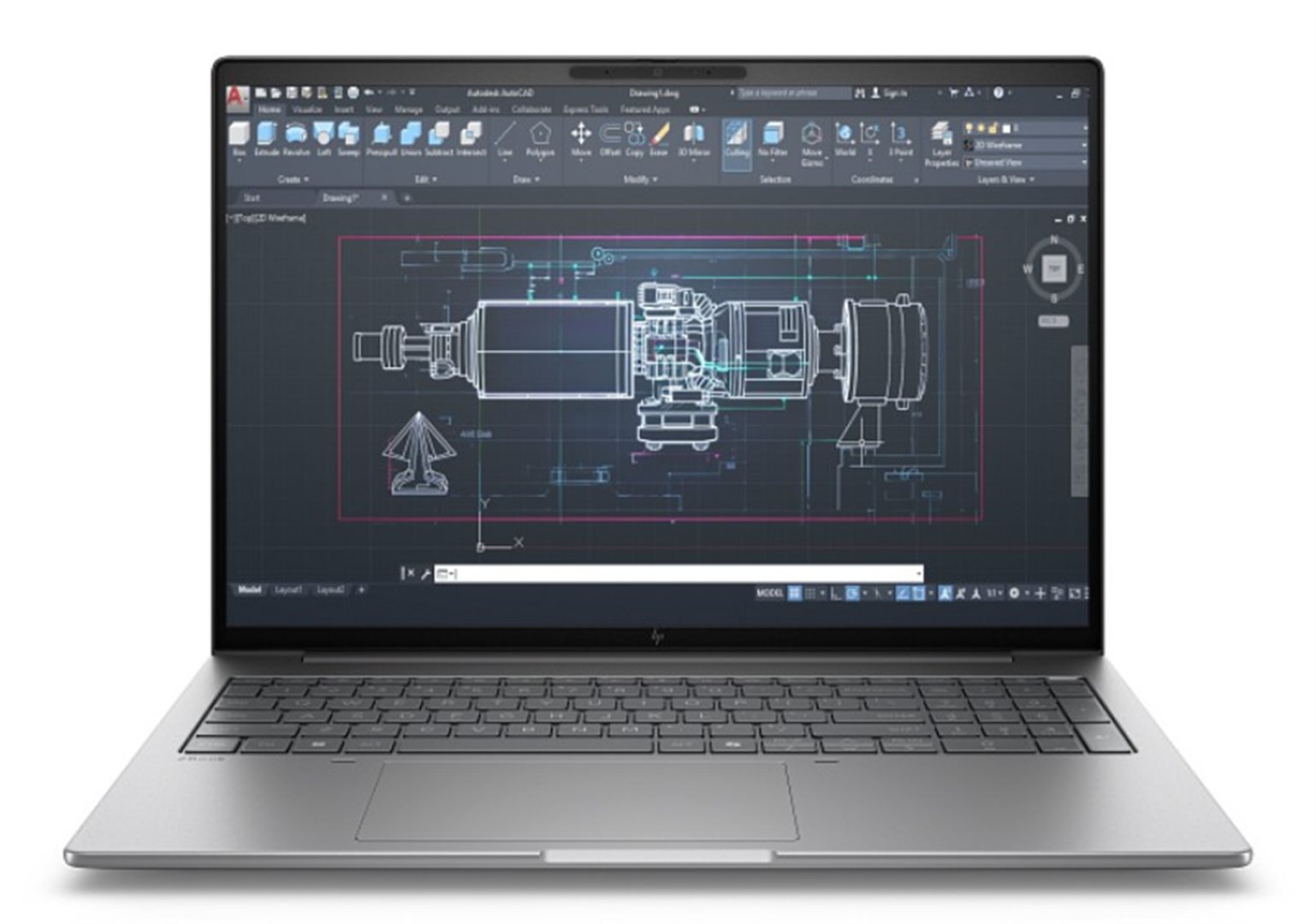
Task: Toggle grid display in status bar
Action: coord(795,593)
